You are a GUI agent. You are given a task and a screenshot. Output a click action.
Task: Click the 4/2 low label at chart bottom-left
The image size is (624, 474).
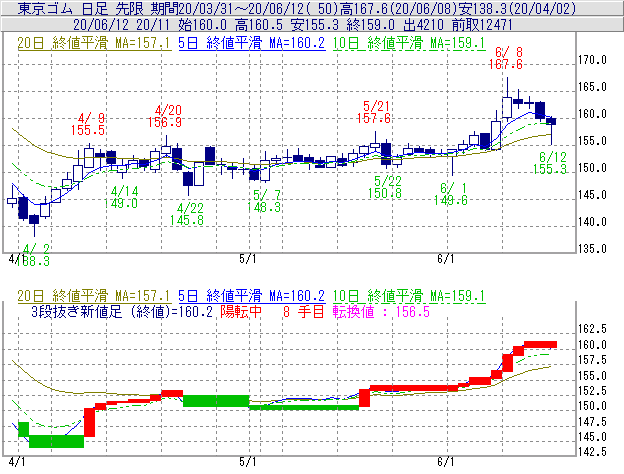click(33, 256)
